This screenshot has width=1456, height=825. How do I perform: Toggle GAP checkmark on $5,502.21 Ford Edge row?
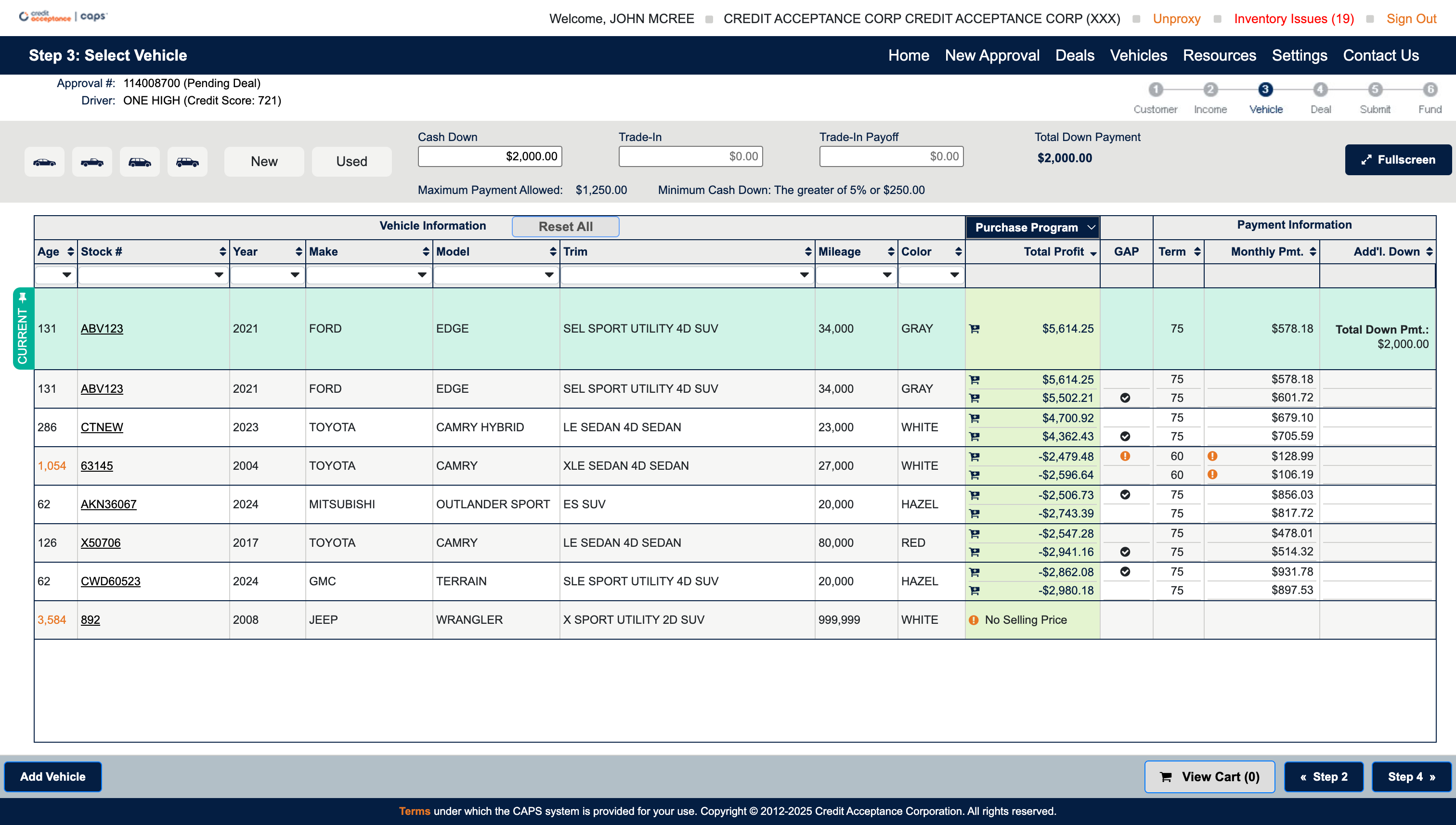click(x=1125, y=399)
